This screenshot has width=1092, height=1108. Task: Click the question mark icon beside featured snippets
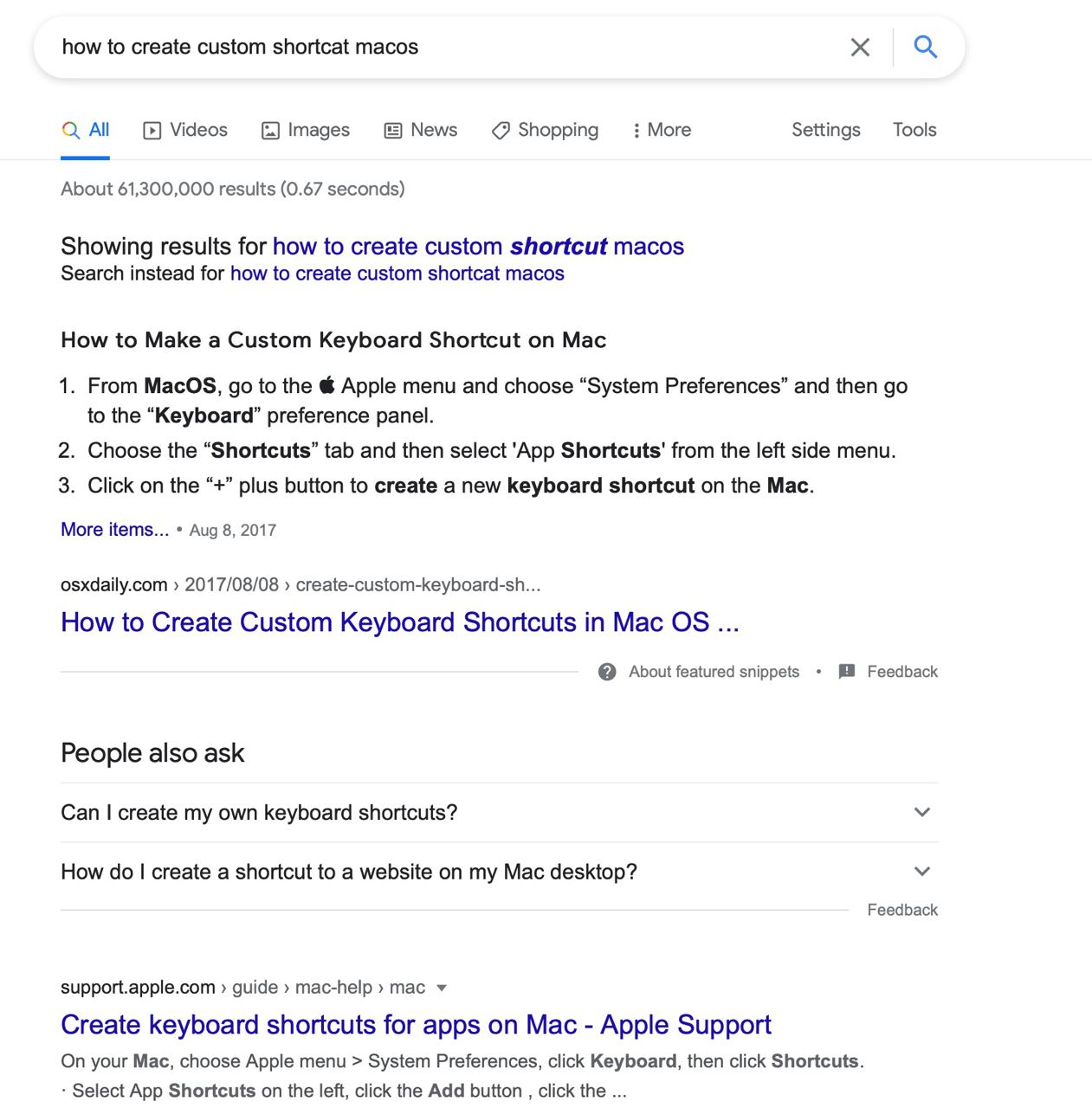click(x=607, y=672)
